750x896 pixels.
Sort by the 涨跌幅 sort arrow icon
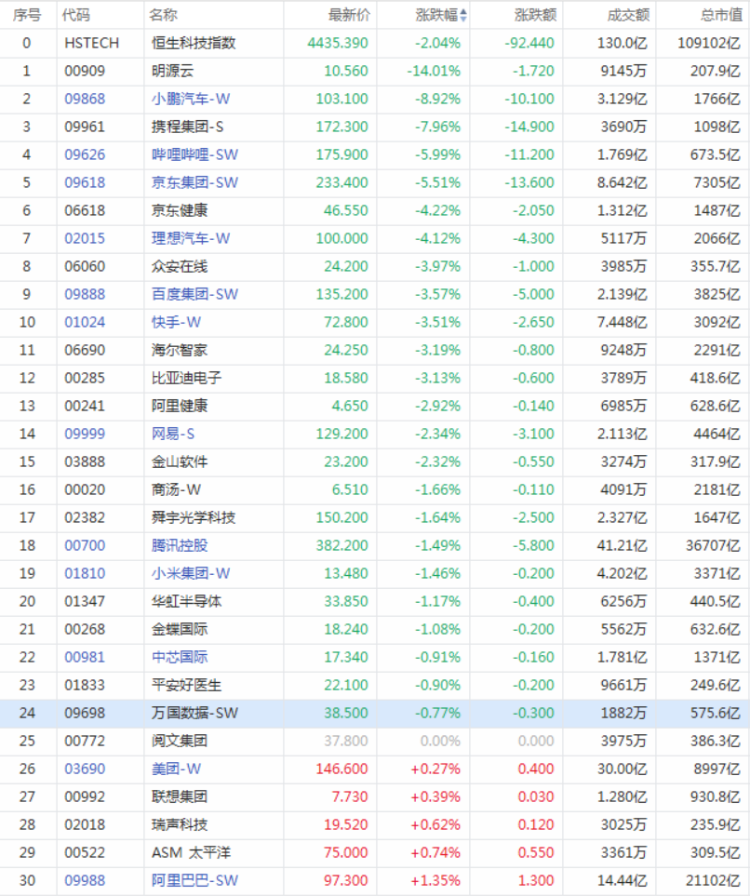tap(463, 15)
